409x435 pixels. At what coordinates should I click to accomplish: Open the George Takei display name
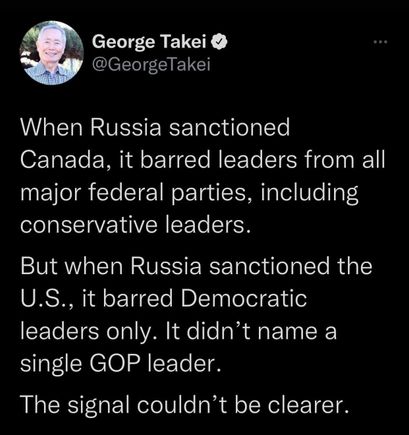[150, 42]
